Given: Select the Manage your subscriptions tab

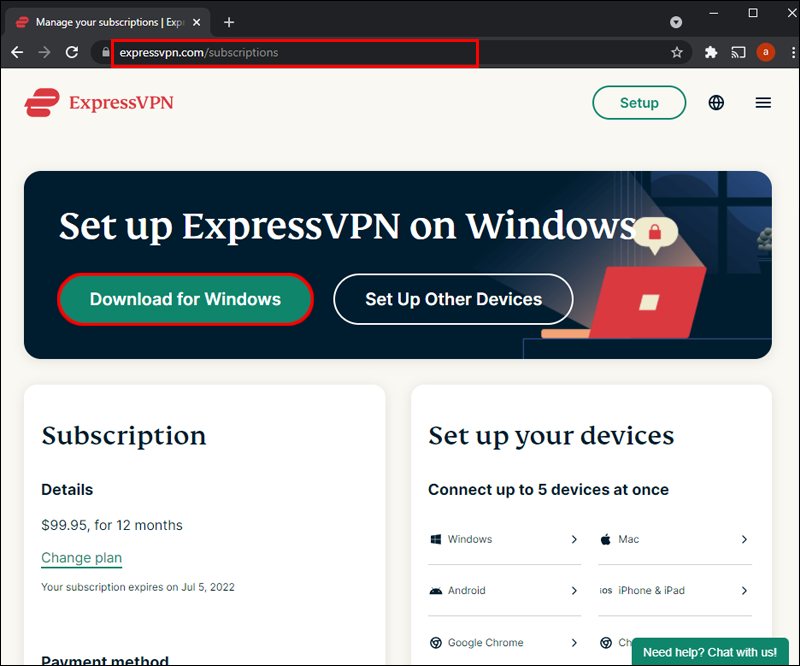Looking at the screenshot, I should click(x=108, y=22).
